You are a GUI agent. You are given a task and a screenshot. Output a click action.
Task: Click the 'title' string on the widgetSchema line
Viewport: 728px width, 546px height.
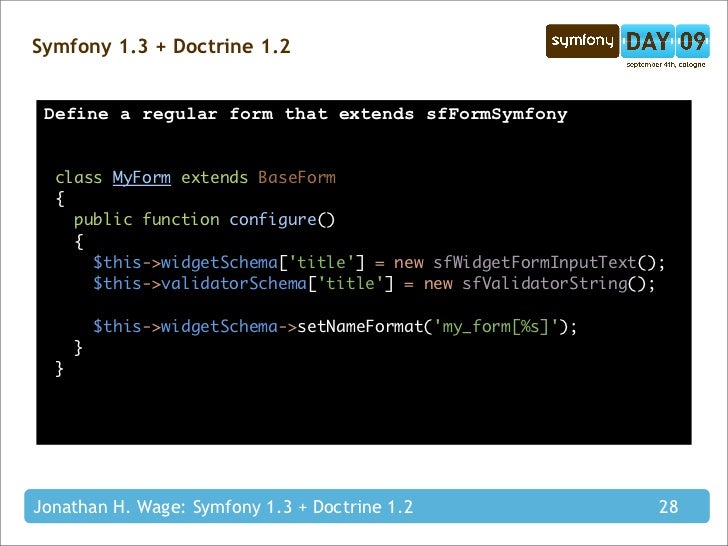coord(321,262)
